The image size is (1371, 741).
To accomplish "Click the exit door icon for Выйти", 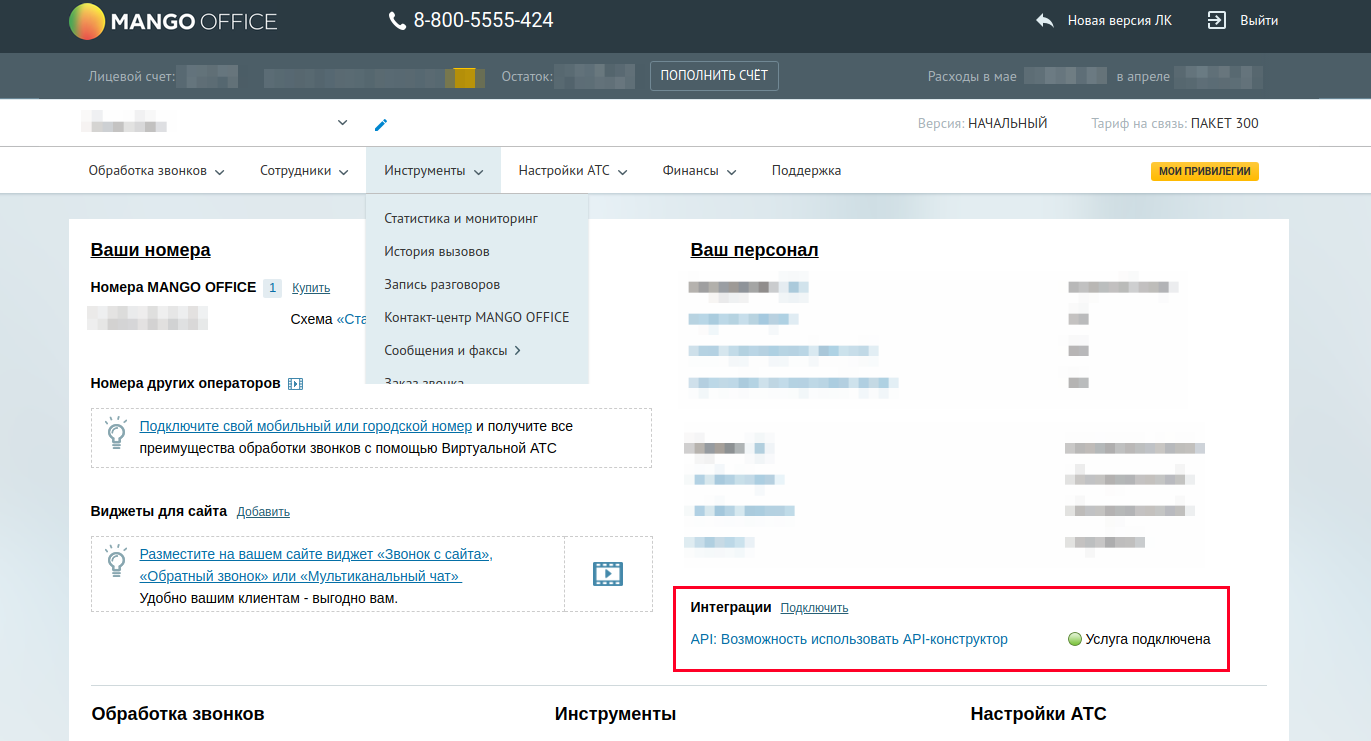I will [x=1217, y=20].
